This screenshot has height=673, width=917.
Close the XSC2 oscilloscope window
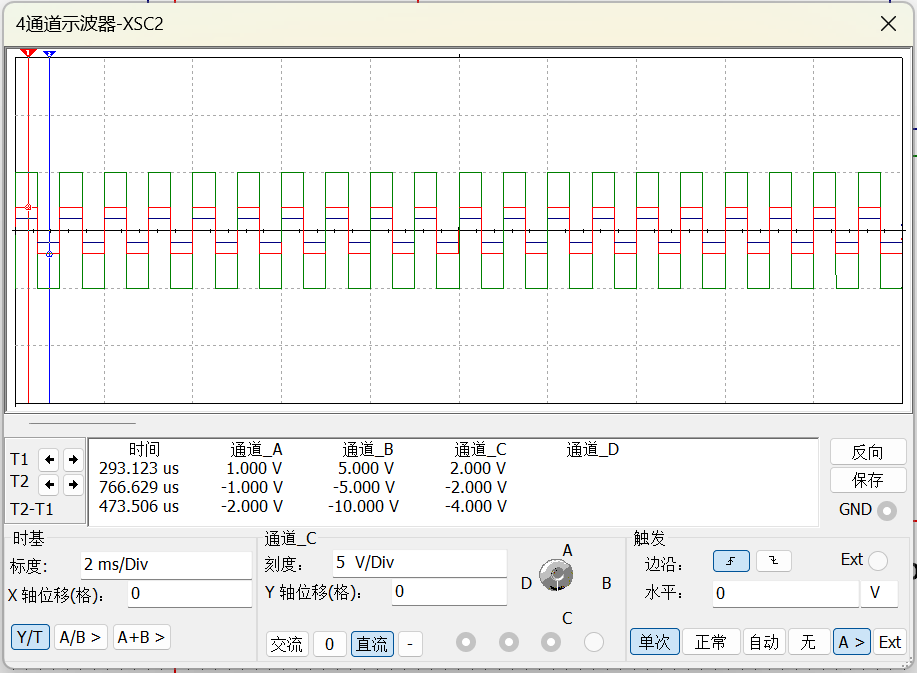click(x=888, y=24)
